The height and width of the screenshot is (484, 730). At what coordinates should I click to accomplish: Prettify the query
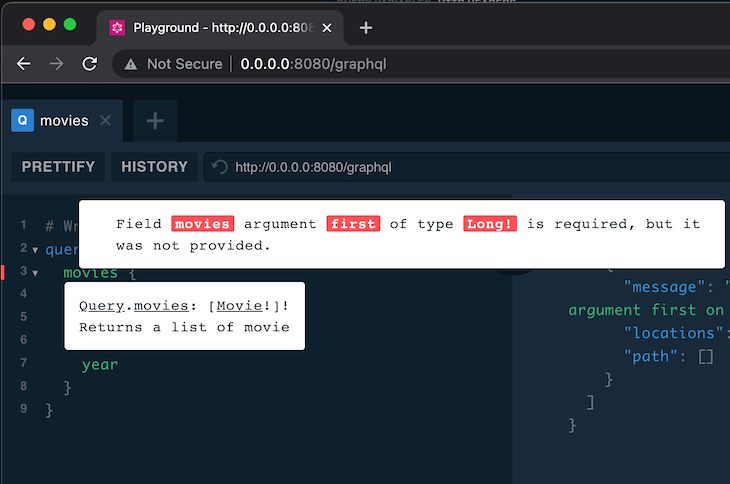click(x=58, y=167)
